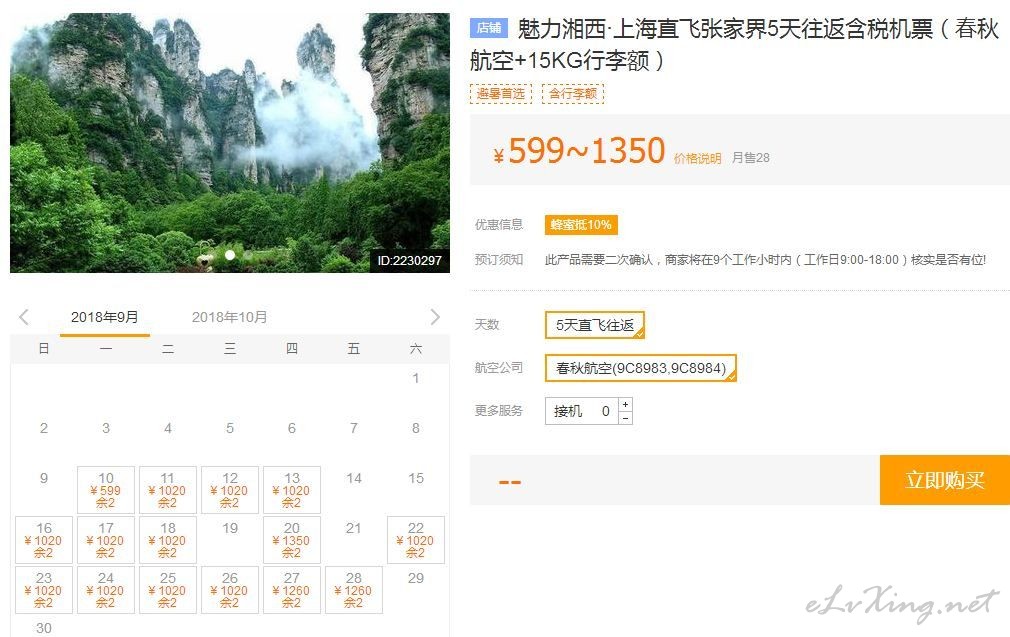1010x637 pixels.
Task: Pick September 11 priced ¥1020
Action: [x=167, y=490]
